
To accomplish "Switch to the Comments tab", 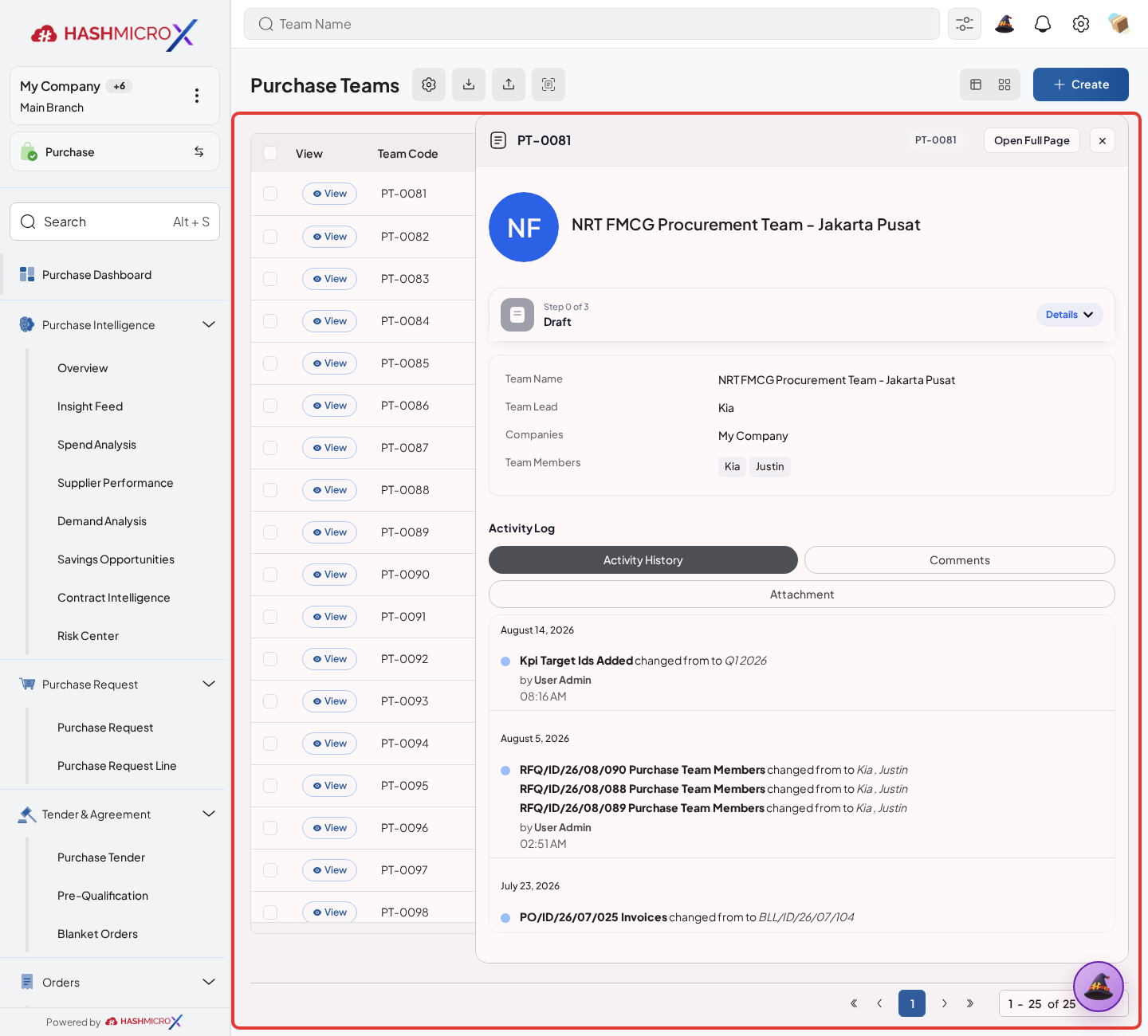I will click(x=960, y=559).
